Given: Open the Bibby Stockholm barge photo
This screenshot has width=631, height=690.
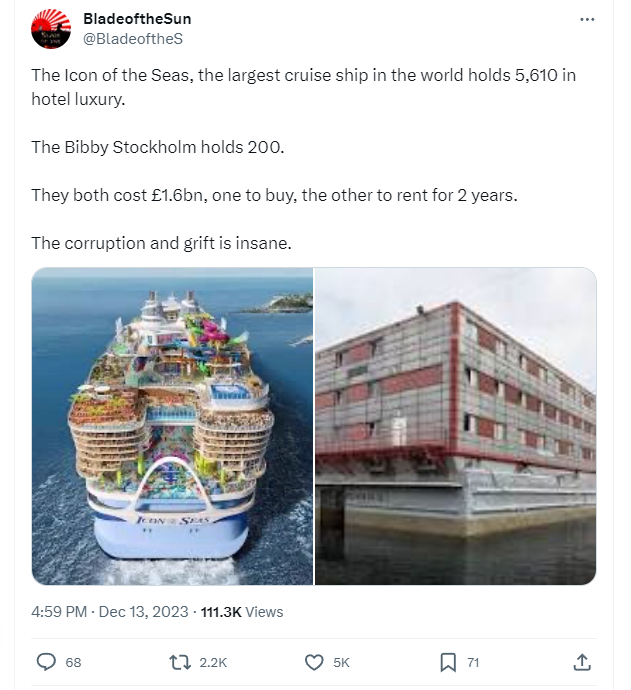Looking at the screenshot, I should click(455, 426).
